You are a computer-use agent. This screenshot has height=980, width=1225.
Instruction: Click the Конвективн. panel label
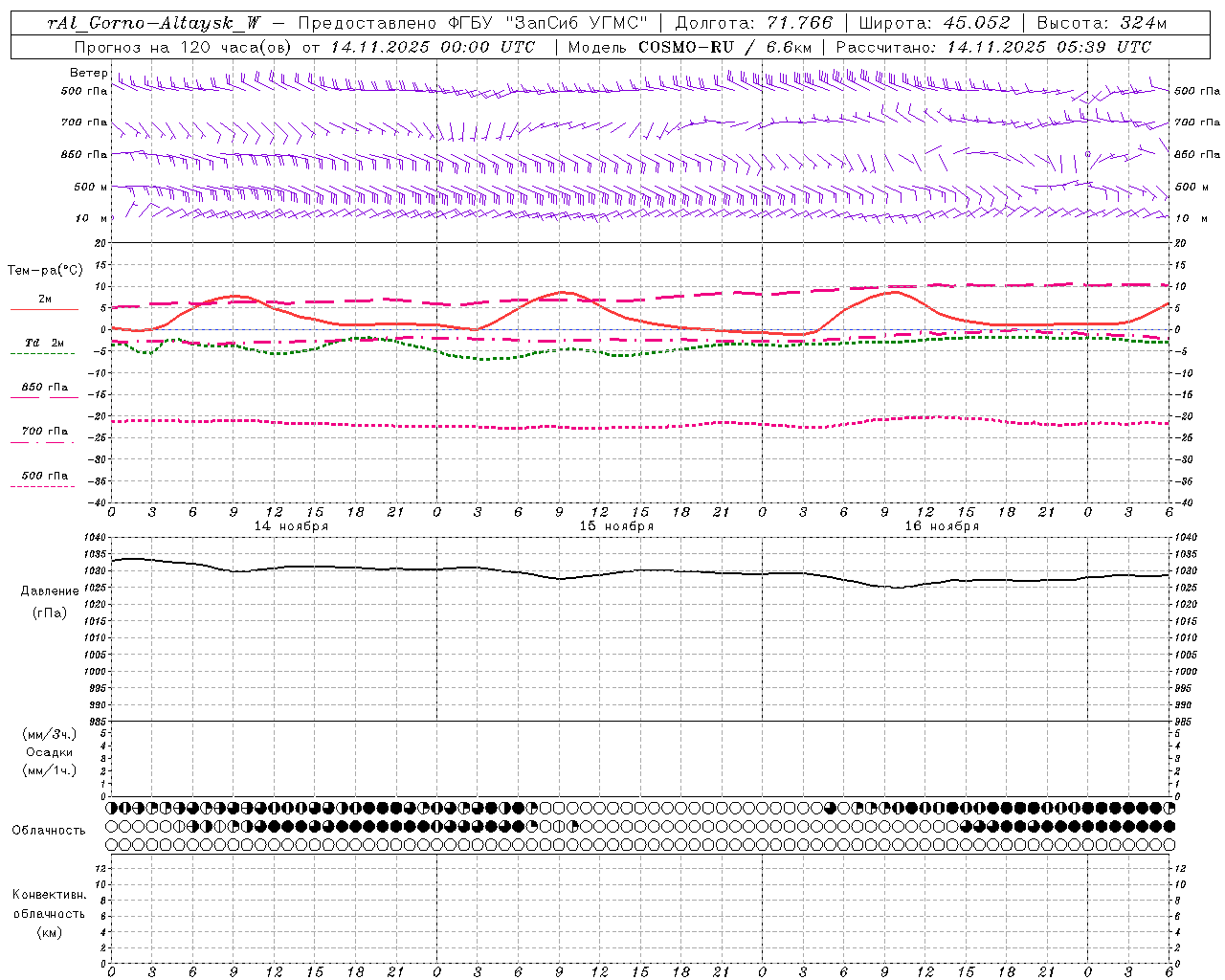49,895
